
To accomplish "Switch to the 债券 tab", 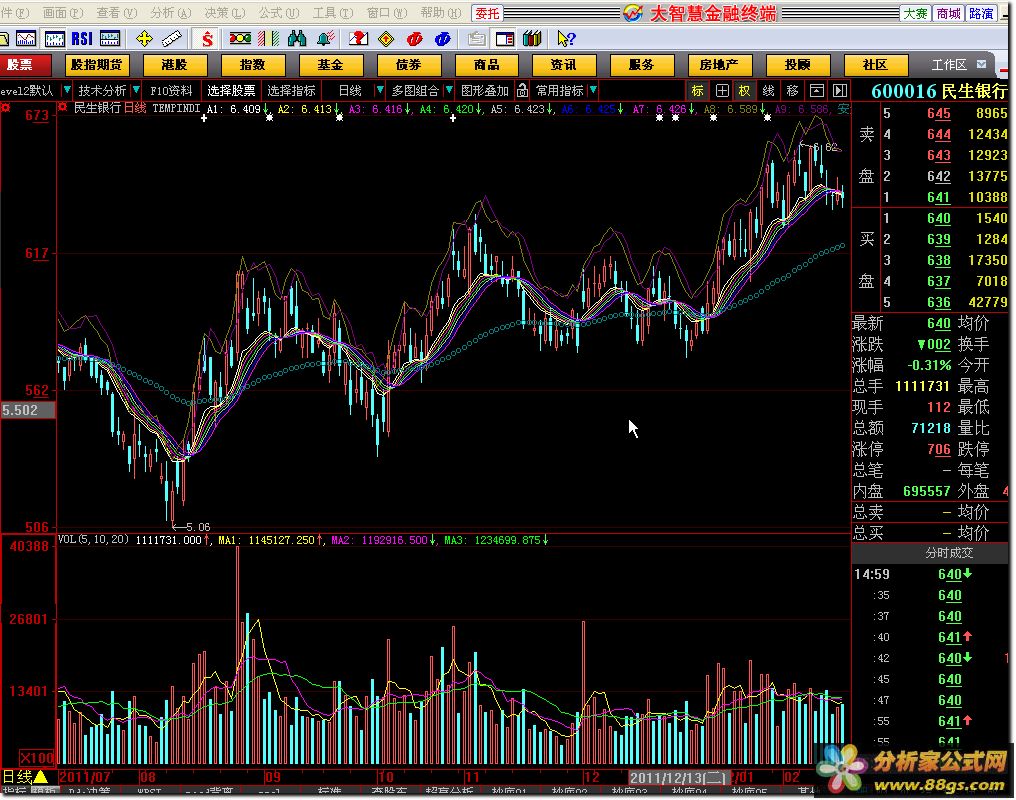I will pyautogui.click(x=408, y=64).
